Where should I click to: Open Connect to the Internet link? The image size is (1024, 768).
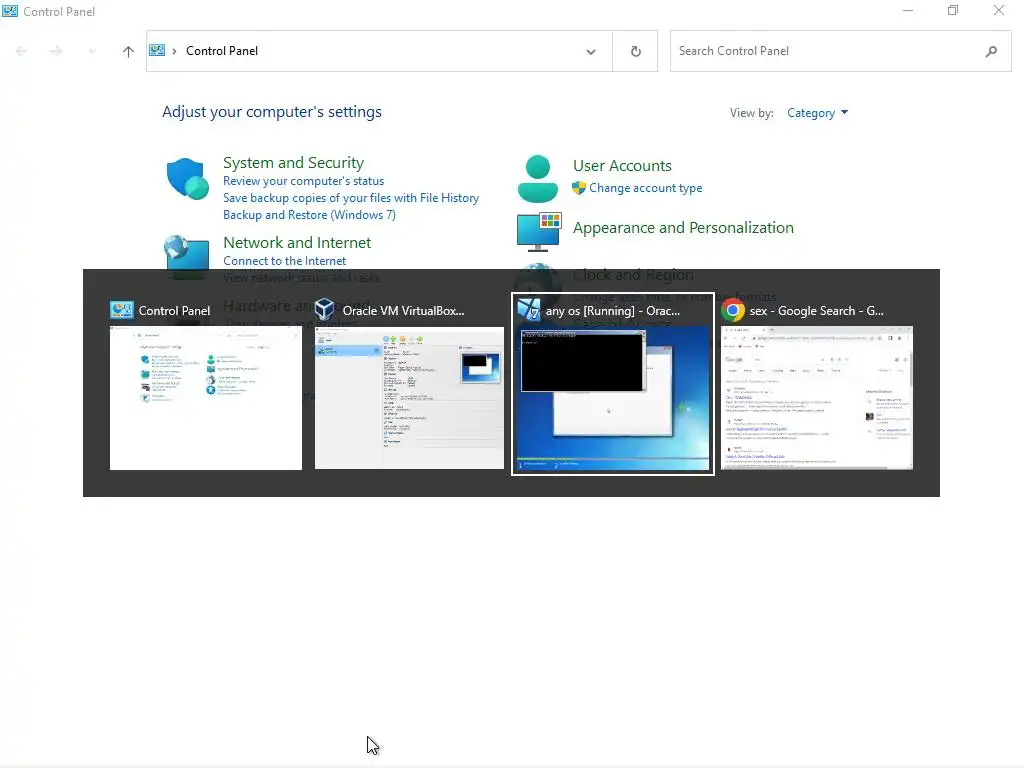[284, 261]
